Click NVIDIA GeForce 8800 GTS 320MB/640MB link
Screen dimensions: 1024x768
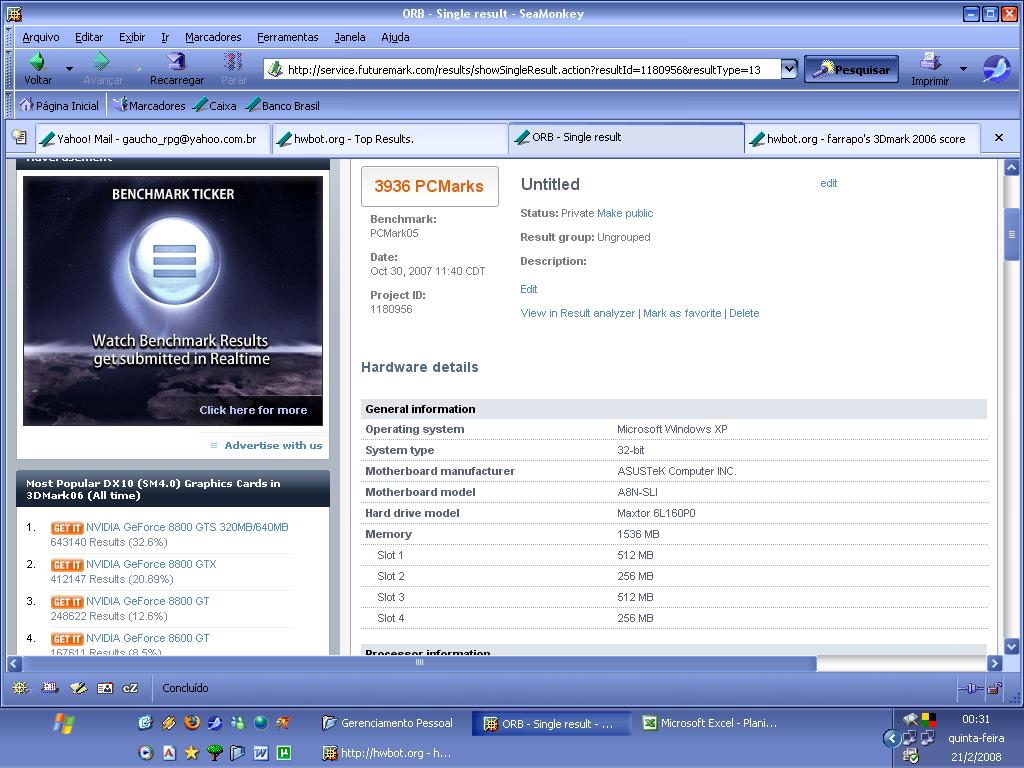[x=187, y=527]
